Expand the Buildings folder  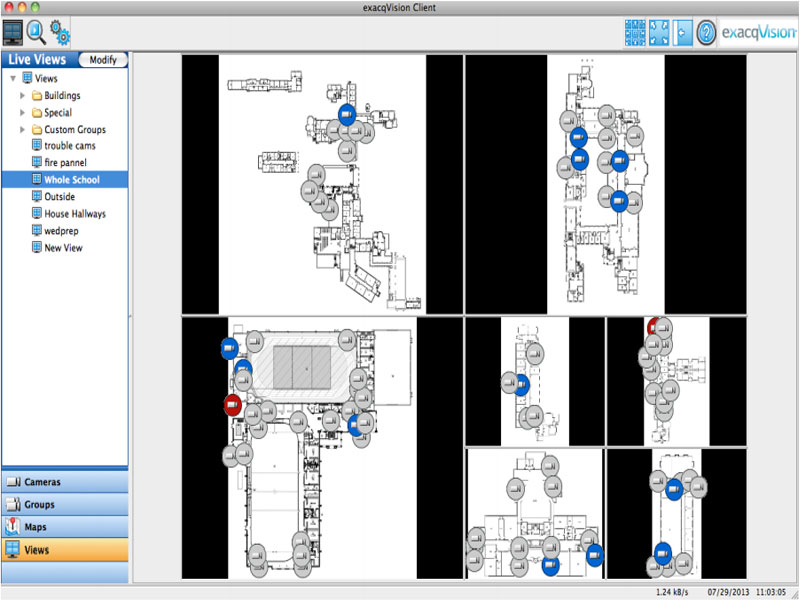(23, 96)
